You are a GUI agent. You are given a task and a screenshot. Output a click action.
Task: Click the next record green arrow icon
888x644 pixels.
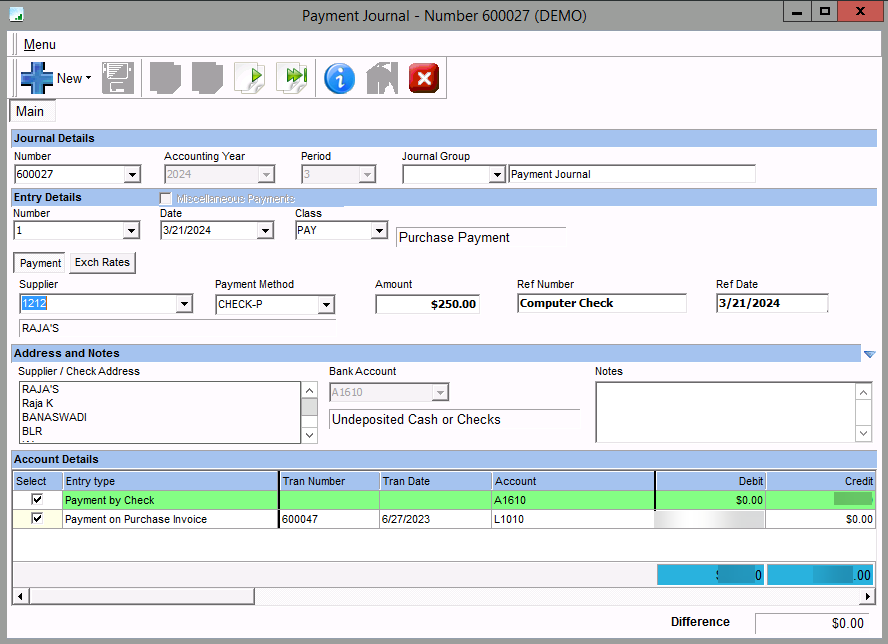click(x=250, y=78)
